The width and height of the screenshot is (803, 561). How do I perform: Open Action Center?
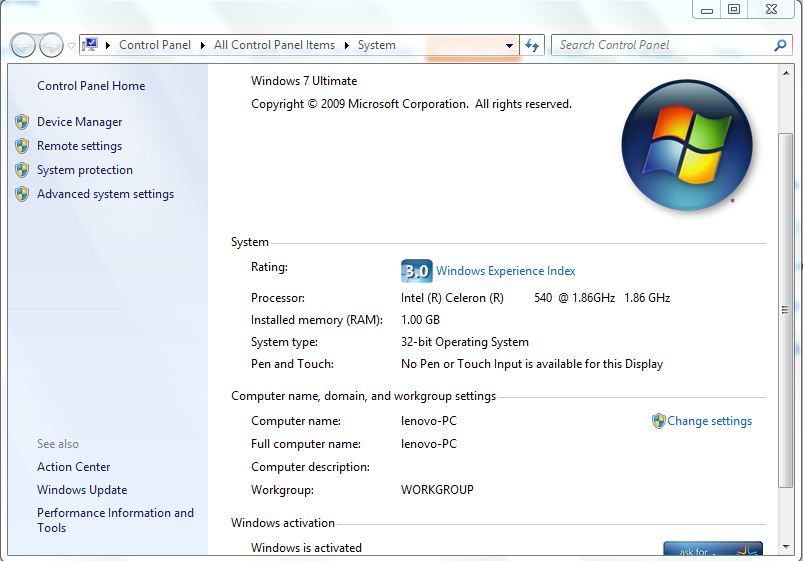[74, 467]
